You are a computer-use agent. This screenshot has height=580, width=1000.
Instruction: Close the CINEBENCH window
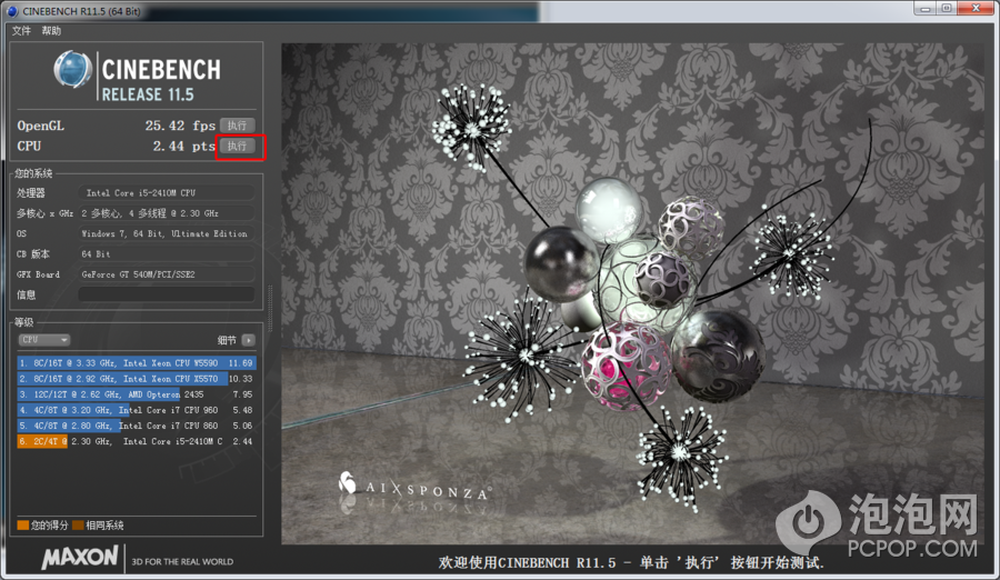pos(976,8)
